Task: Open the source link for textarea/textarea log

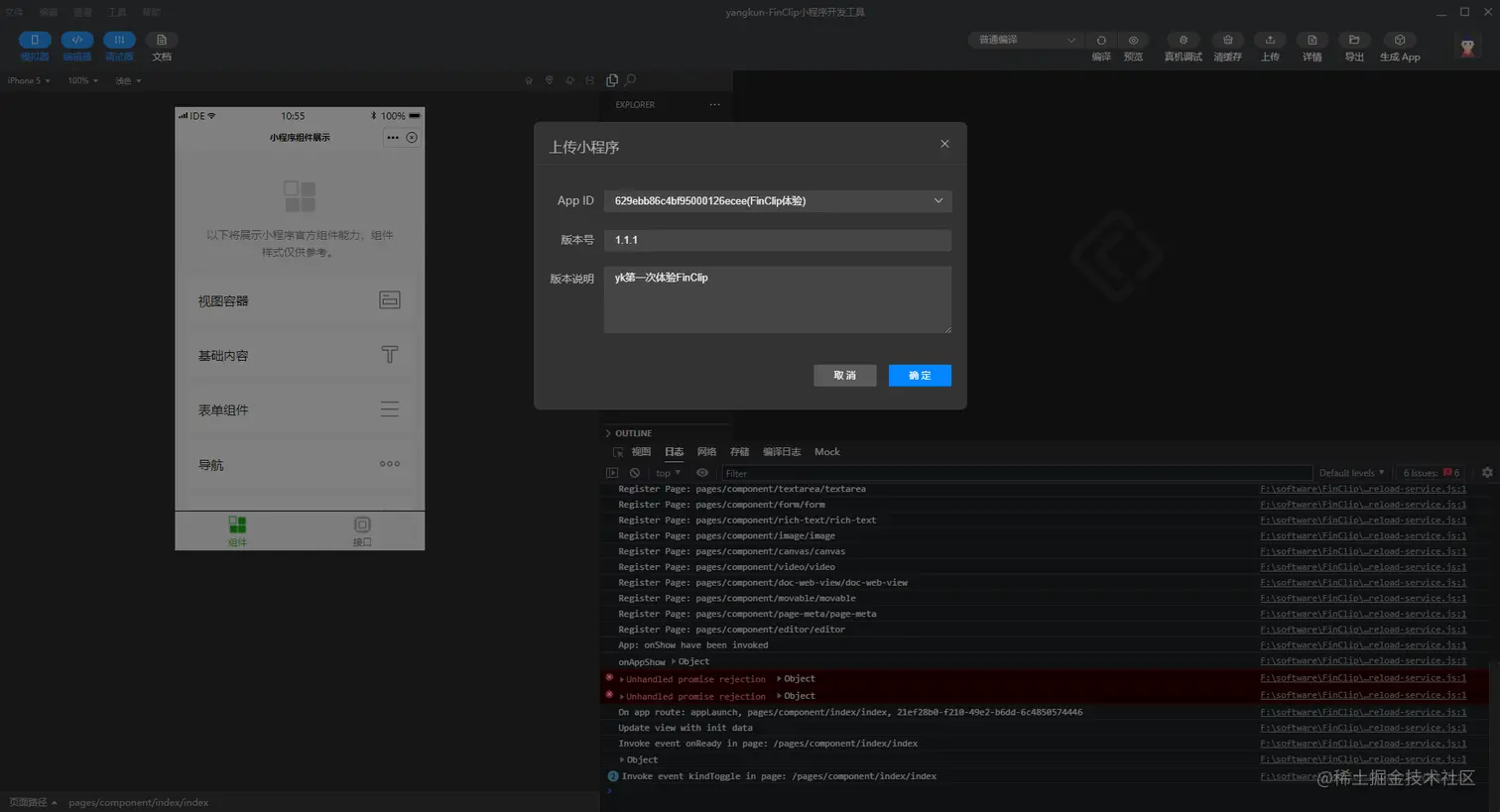Action: [1363, 489]
